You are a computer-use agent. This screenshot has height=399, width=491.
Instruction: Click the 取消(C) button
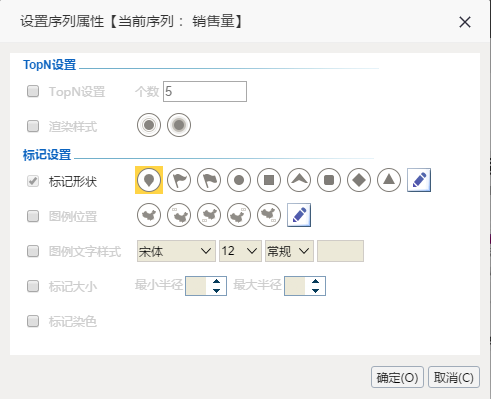[x=454, y=377]
